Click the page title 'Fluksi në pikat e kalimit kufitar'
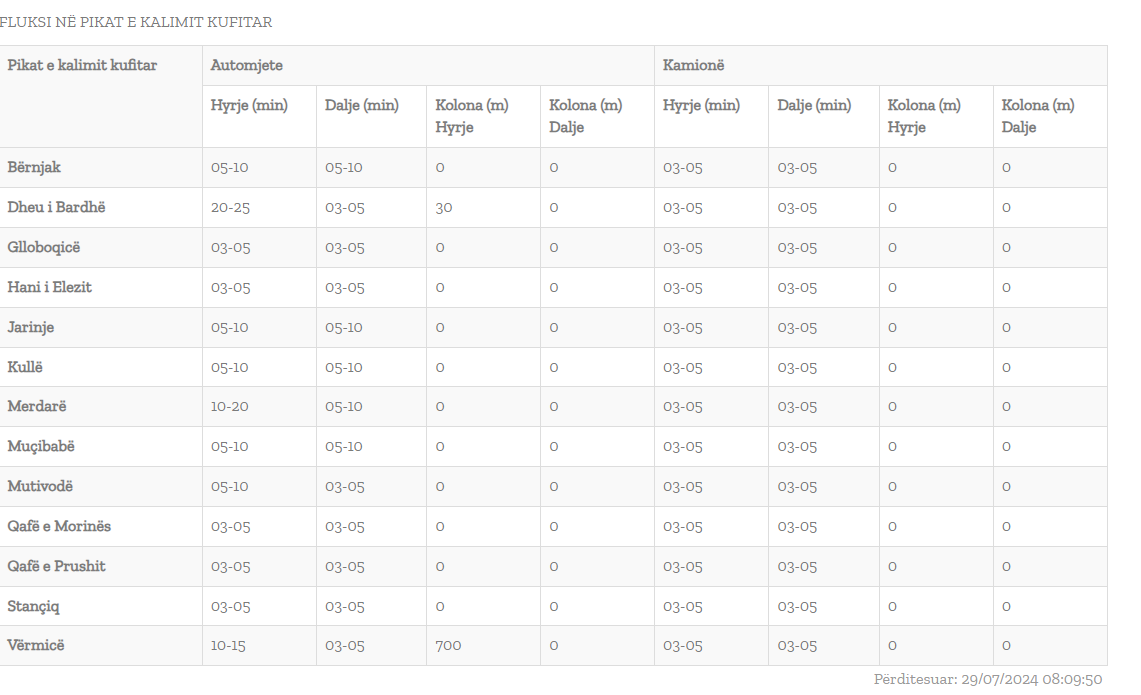1141x695 pixels. coord(136,22)
